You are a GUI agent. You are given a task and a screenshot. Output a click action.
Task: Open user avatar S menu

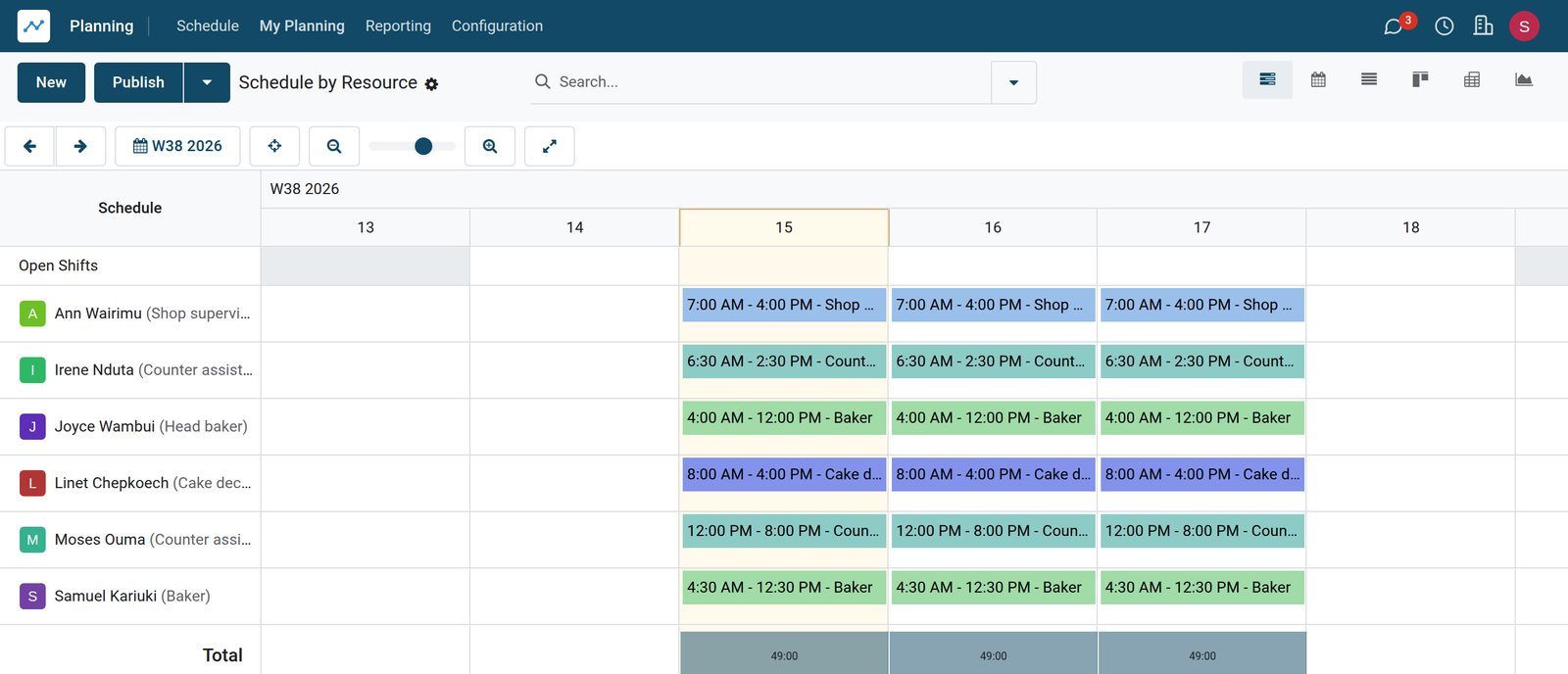(1524, 26)
